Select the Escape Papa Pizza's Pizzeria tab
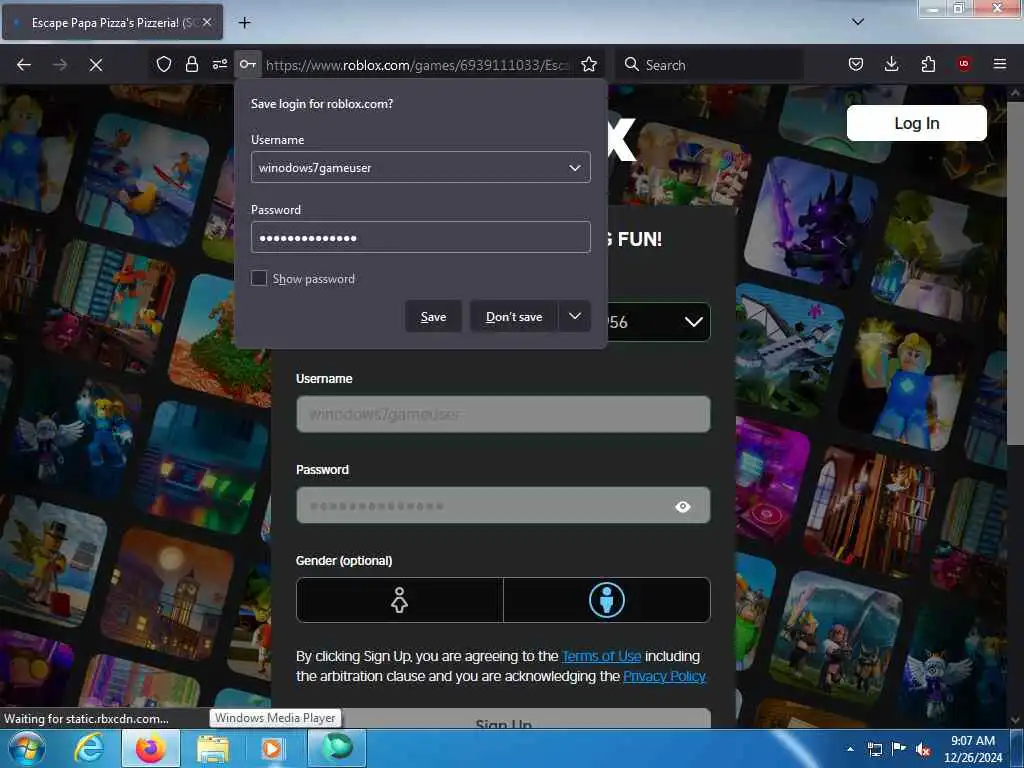Image resolution: width=1024 pixels, height=768 pixels. point(112,22)
